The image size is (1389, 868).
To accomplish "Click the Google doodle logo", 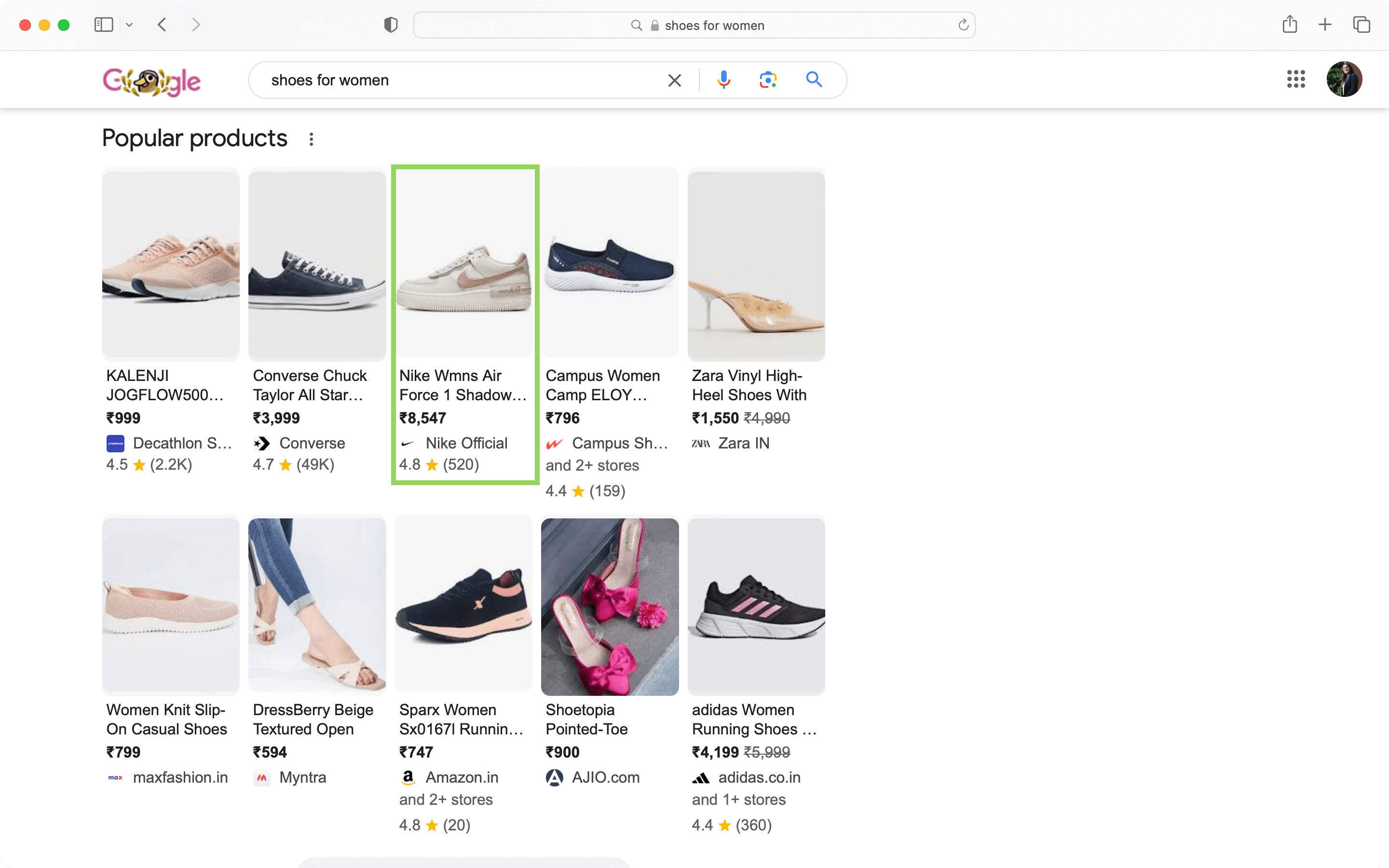I will [x=151, y=81].
